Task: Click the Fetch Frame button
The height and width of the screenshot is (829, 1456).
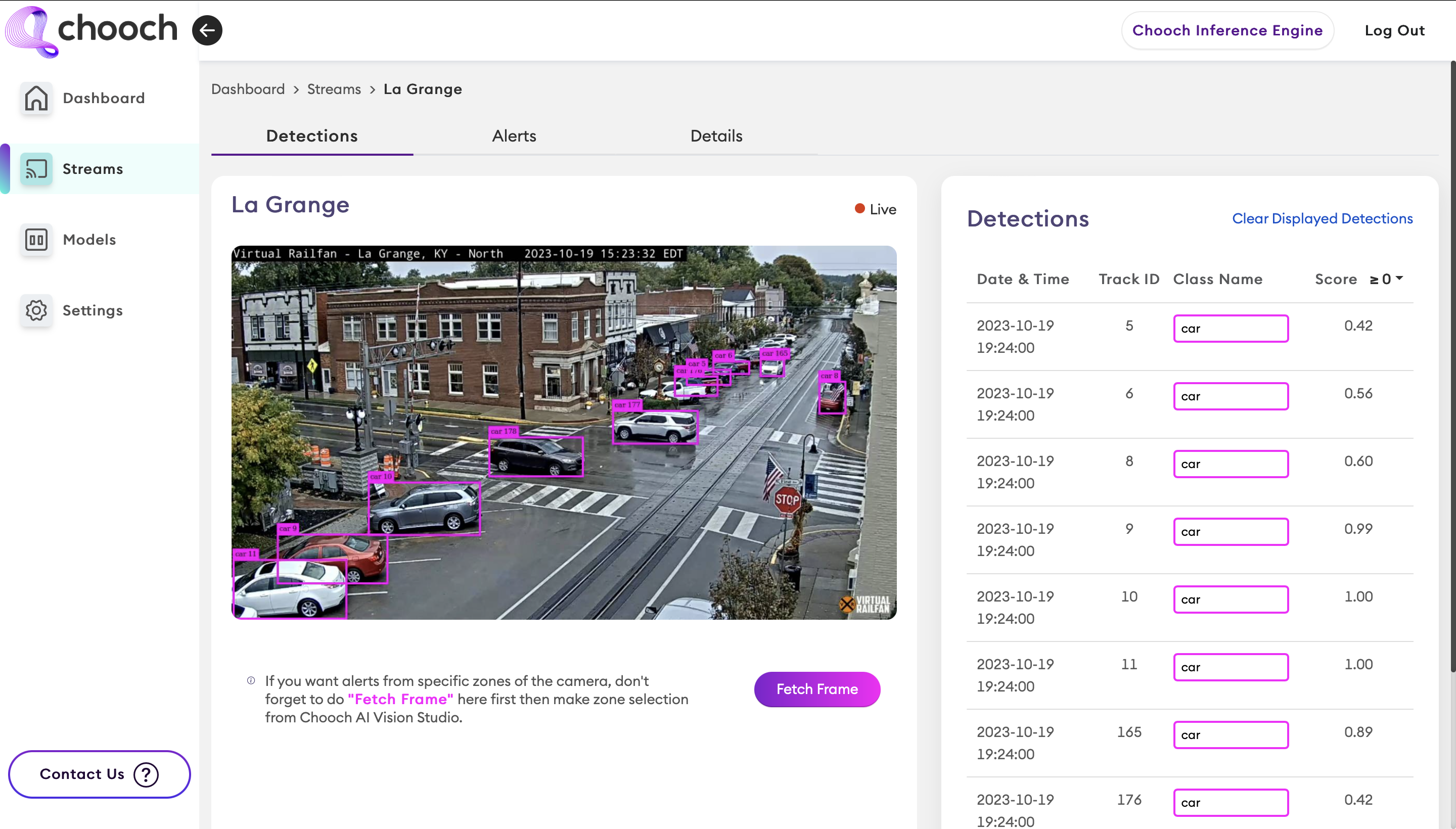Action: (x=817, y=689)
